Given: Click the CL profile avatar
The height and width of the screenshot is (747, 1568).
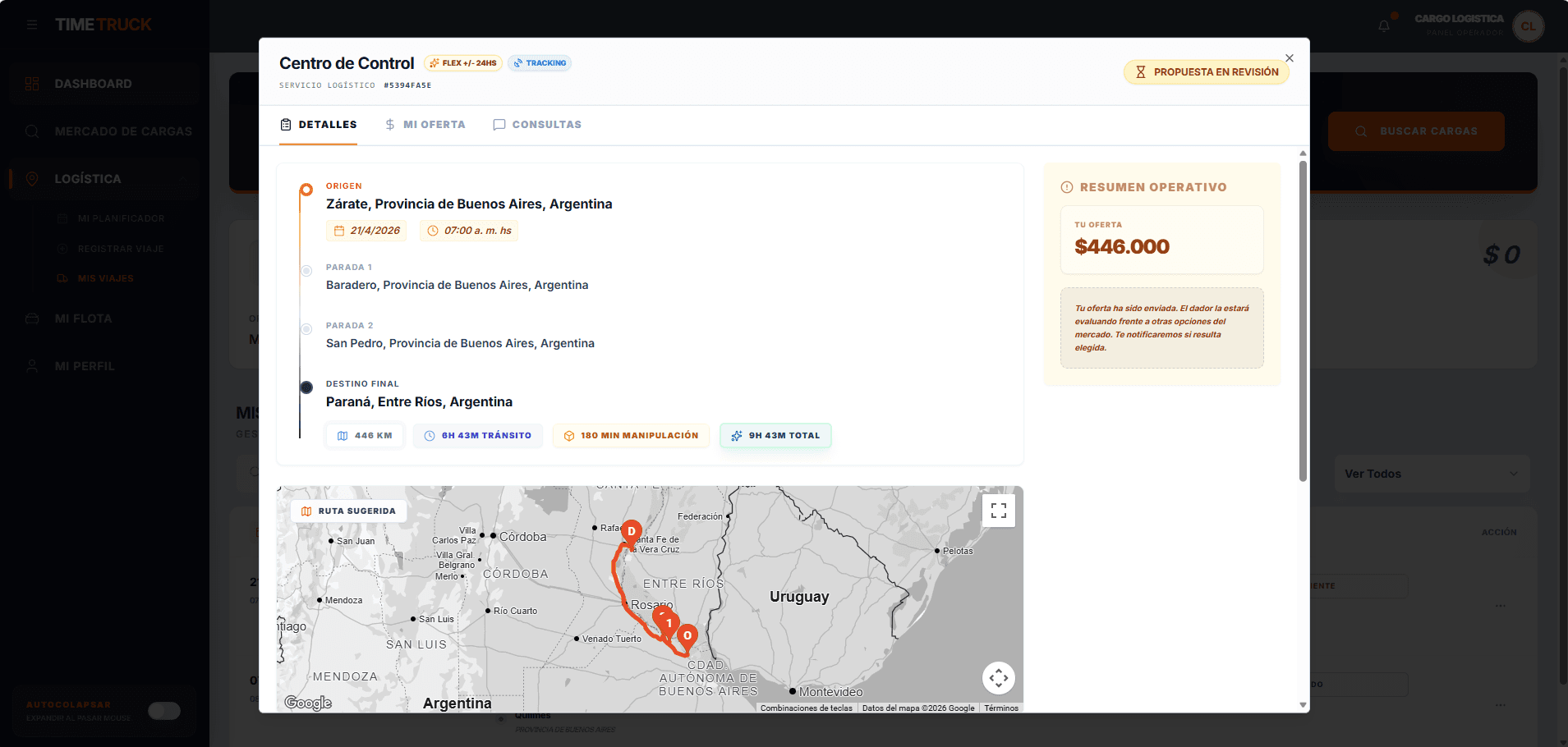Looking at the screenshot, I should pos(1529,26).
